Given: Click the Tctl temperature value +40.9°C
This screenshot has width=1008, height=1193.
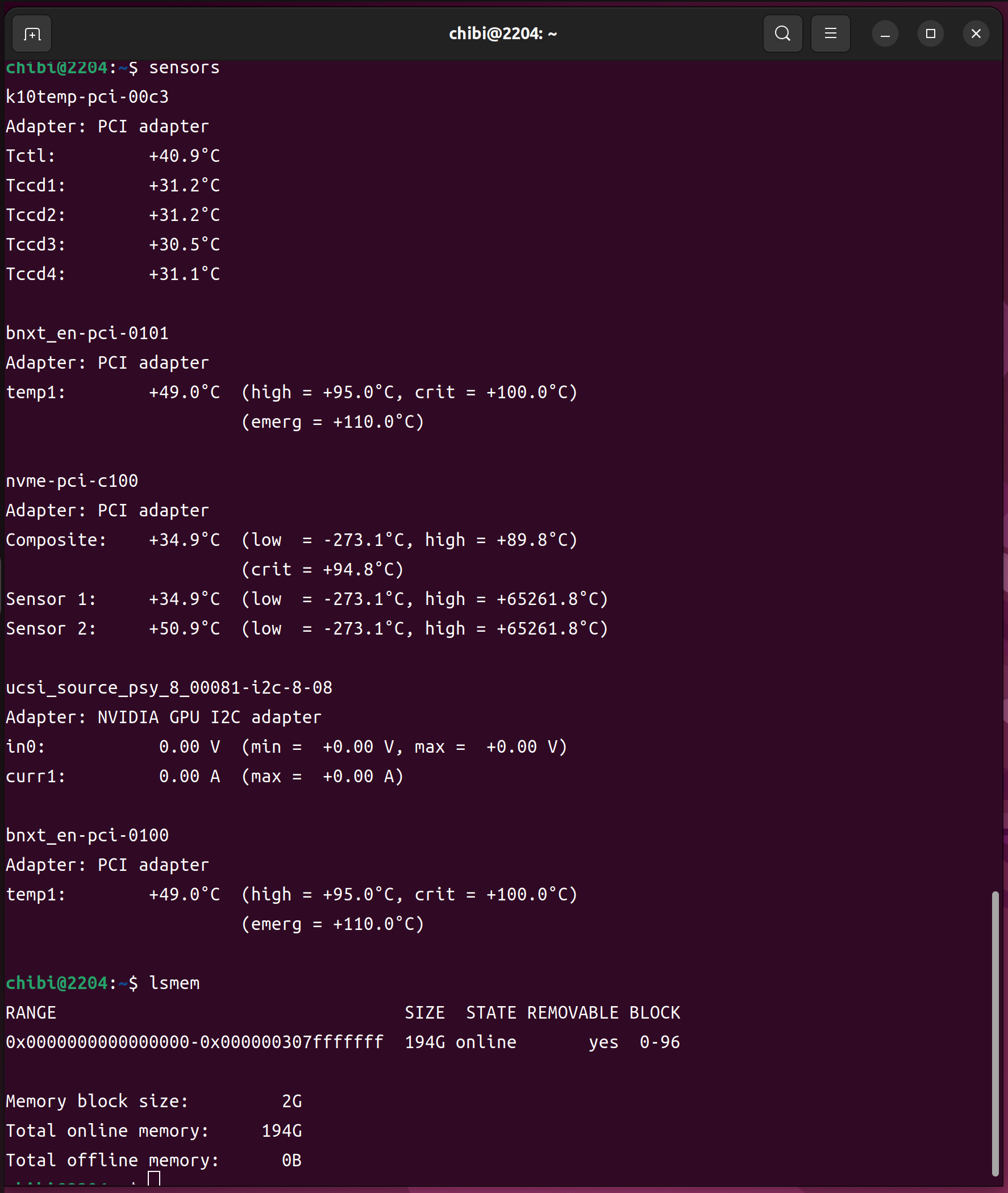Looking at the screenshot, I should [x=184, y=156].
